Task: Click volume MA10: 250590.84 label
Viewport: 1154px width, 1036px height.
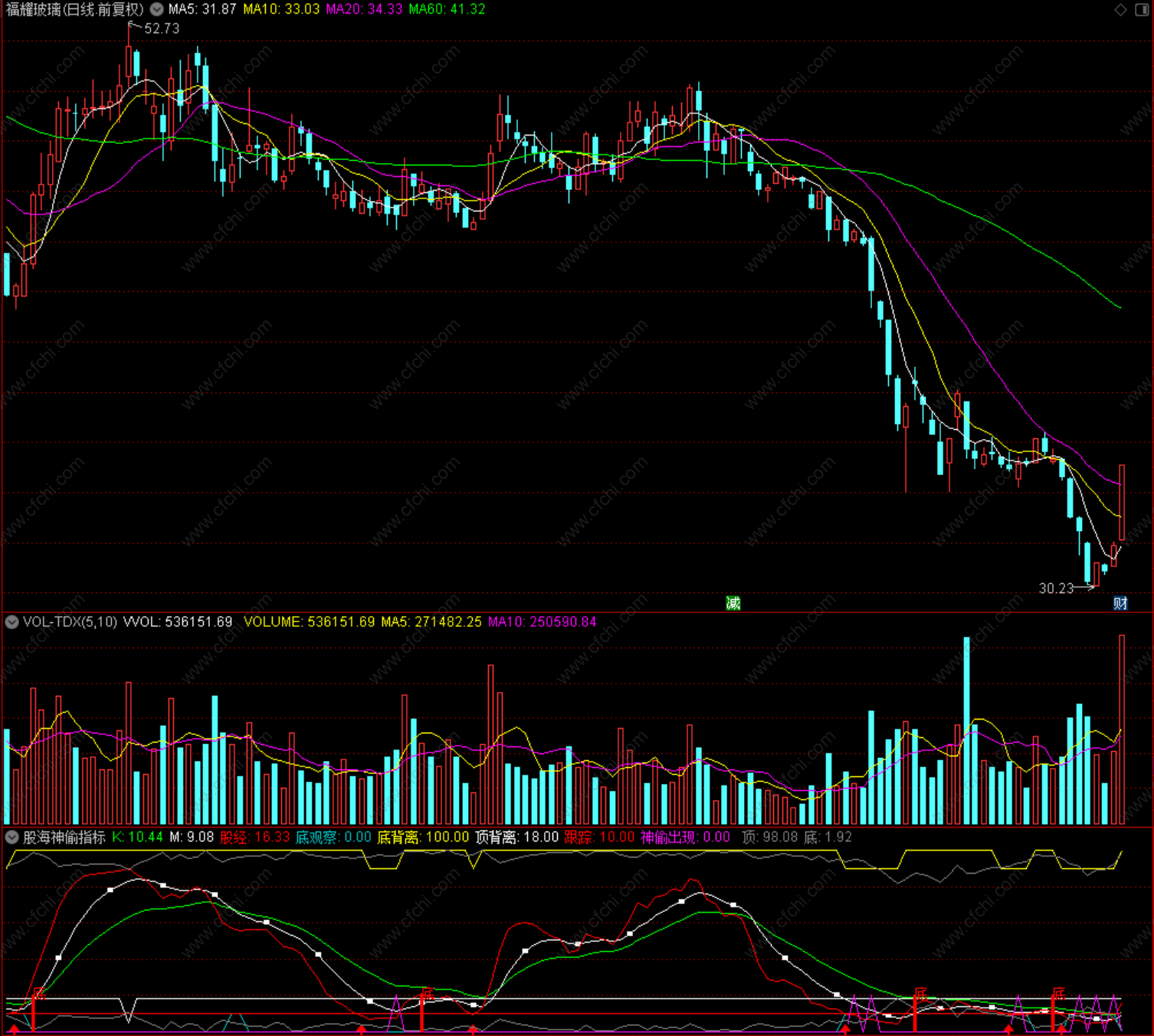Action: point(542,622)
